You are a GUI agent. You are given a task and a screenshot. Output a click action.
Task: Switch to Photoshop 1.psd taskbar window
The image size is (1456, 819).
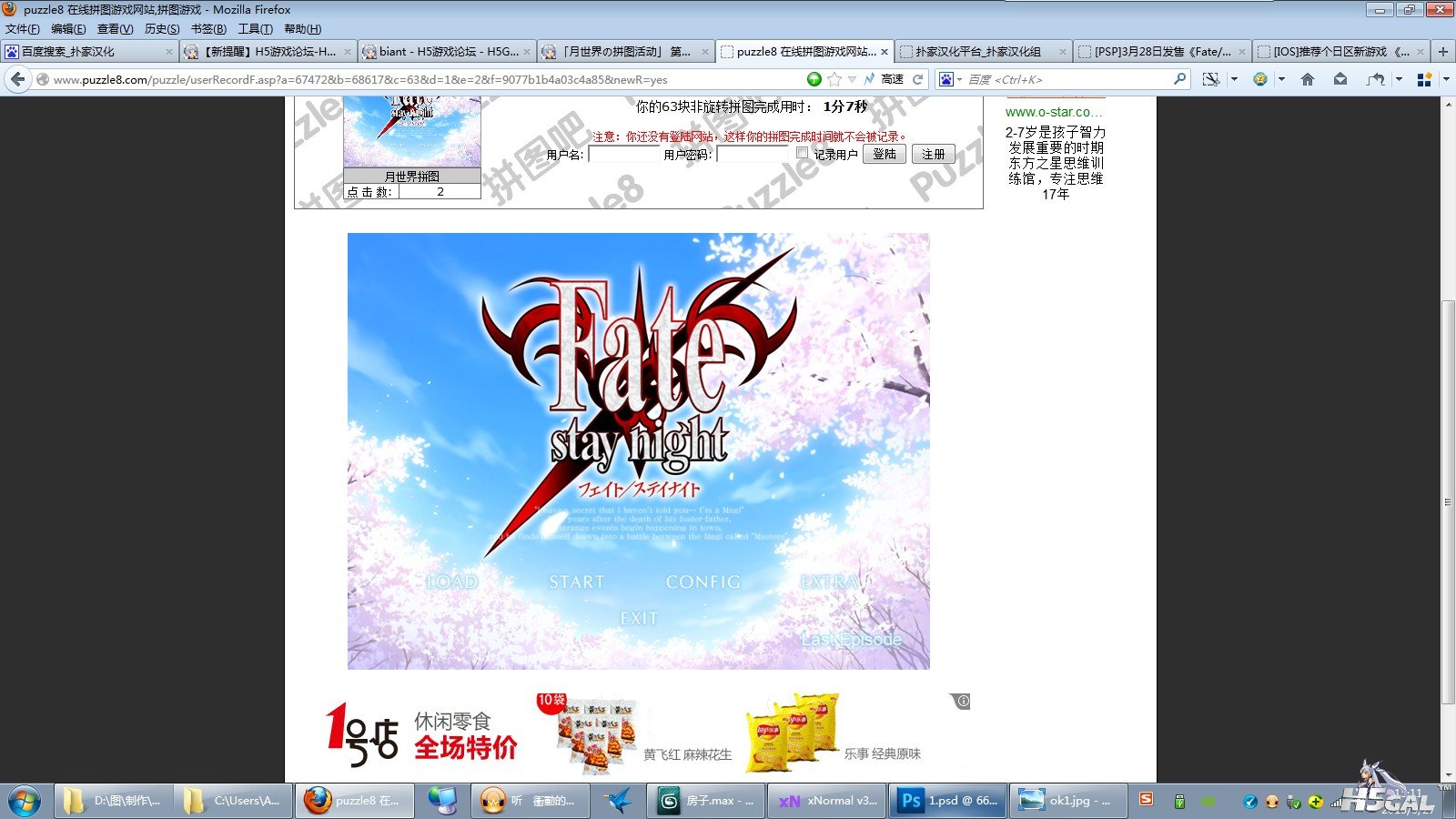949,801
